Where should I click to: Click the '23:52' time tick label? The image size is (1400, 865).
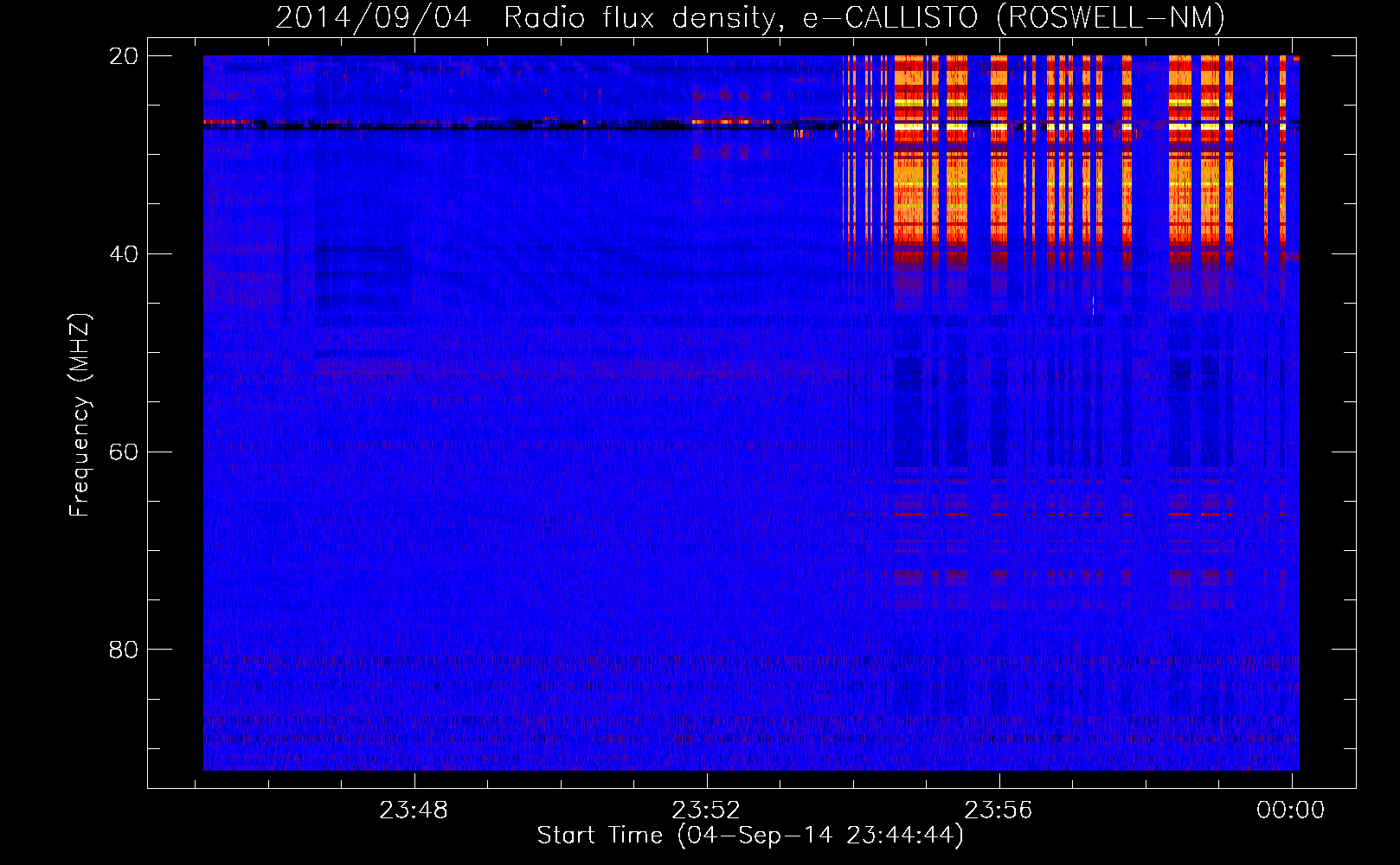[x=706, y=811]
